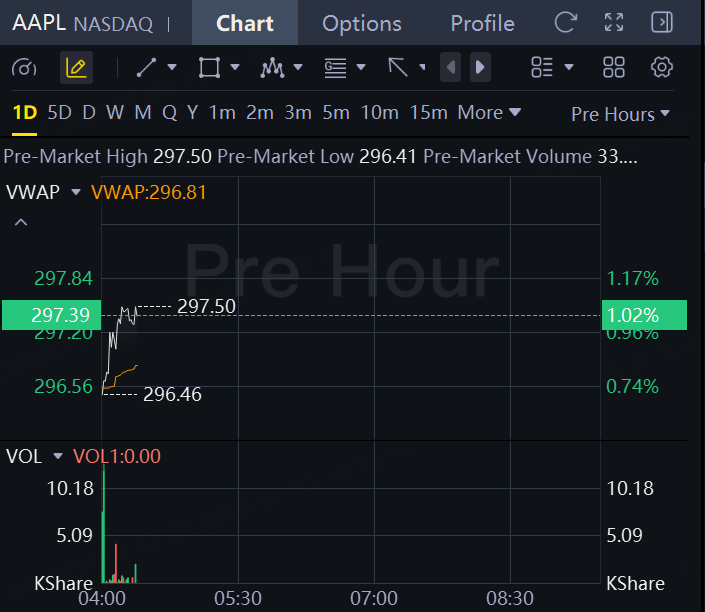705x612 pixels.
Task: Click the AAPL ticker symbol
Action: point(39,22)
